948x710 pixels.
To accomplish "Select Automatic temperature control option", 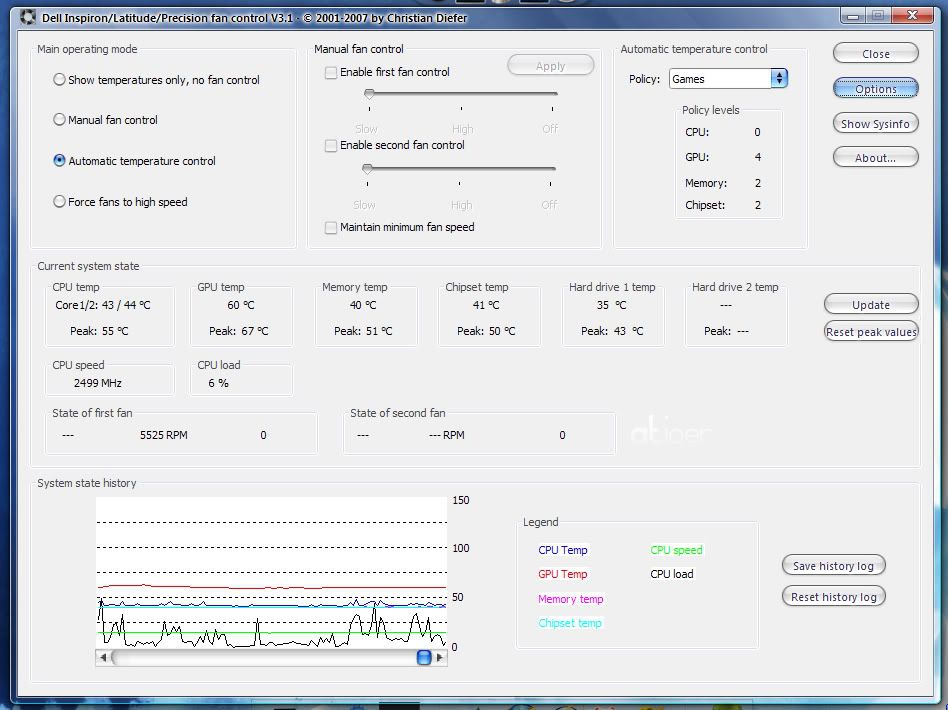I will [60, 161].
